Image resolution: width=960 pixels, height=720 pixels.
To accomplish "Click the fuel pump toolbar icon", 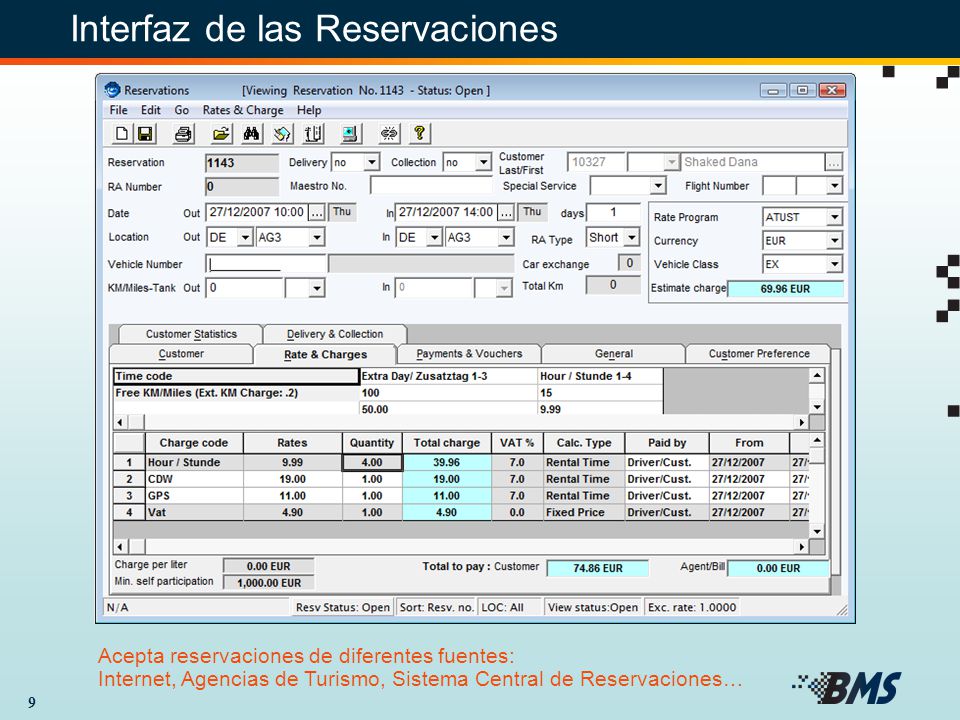I will point(313,133).
